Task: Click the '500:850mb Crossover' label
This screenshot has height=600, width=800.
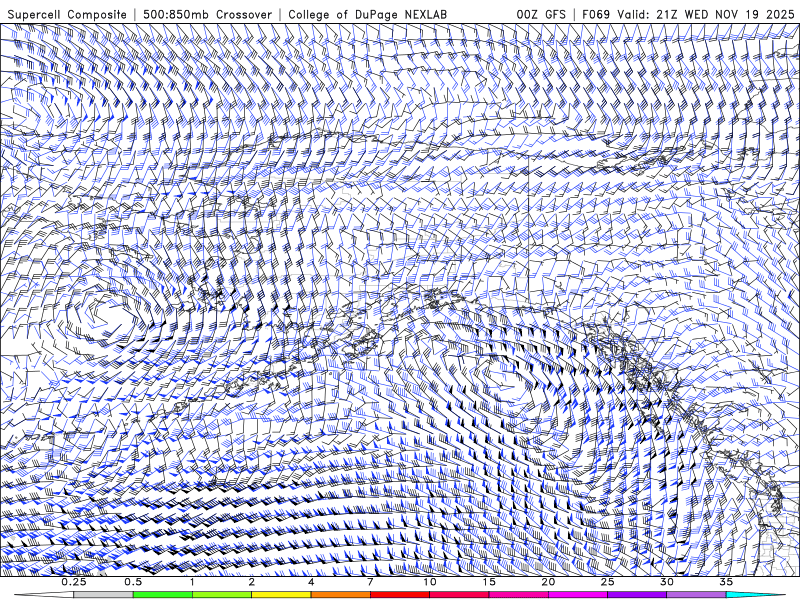Action: [208, 14]
